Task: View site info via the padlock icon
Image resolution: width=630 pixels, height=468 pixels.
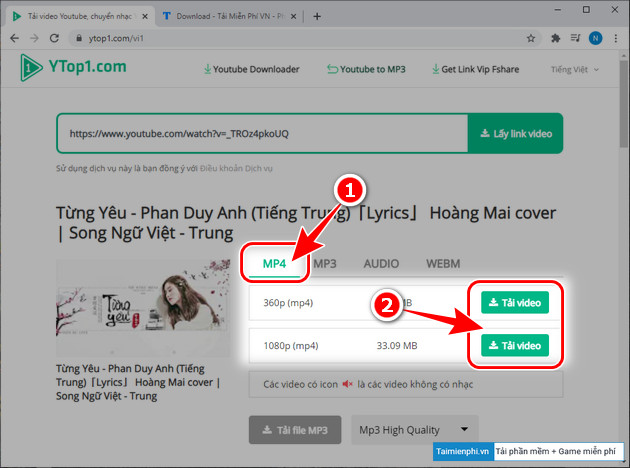Action: 79,38
